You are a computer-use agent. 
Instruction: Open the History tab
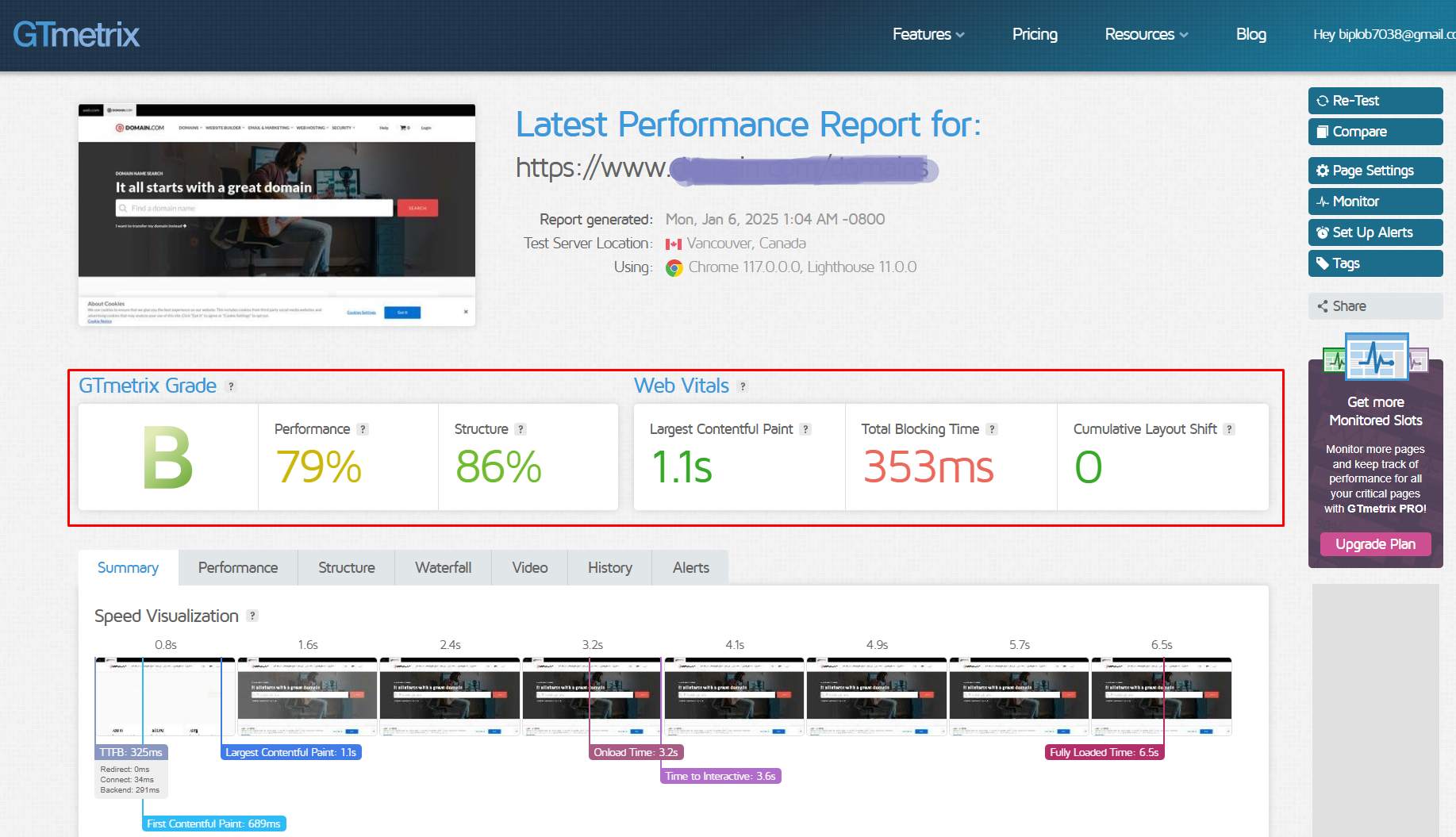[610, 568]
